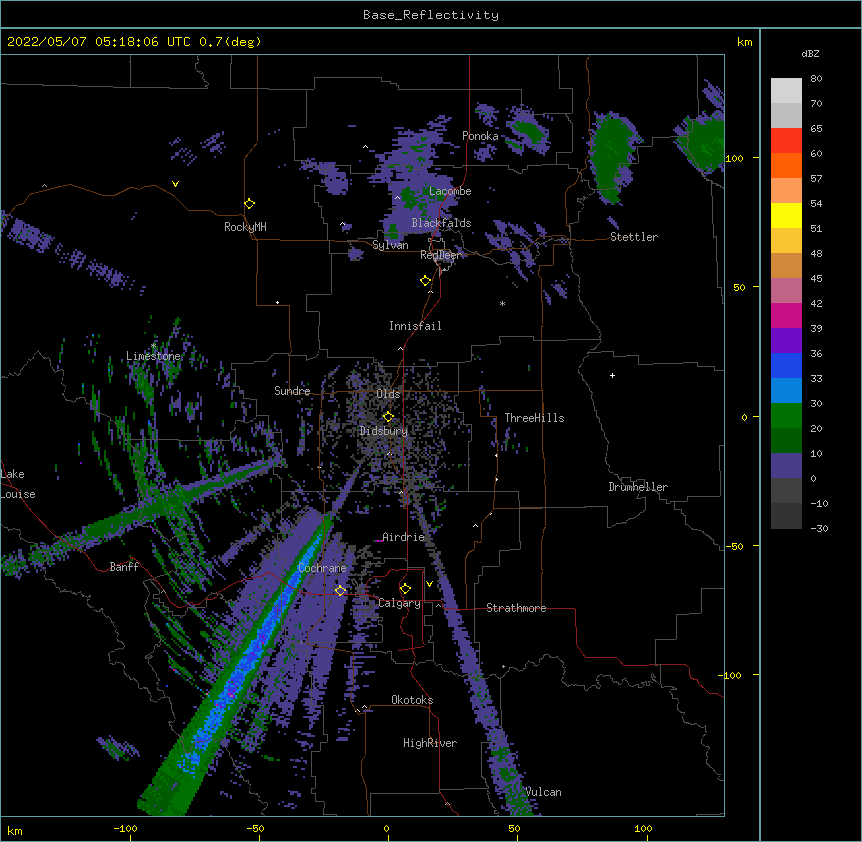Select the 100 tick on horizontal axis
862x842 pixels.
click(x=643, y=828)
